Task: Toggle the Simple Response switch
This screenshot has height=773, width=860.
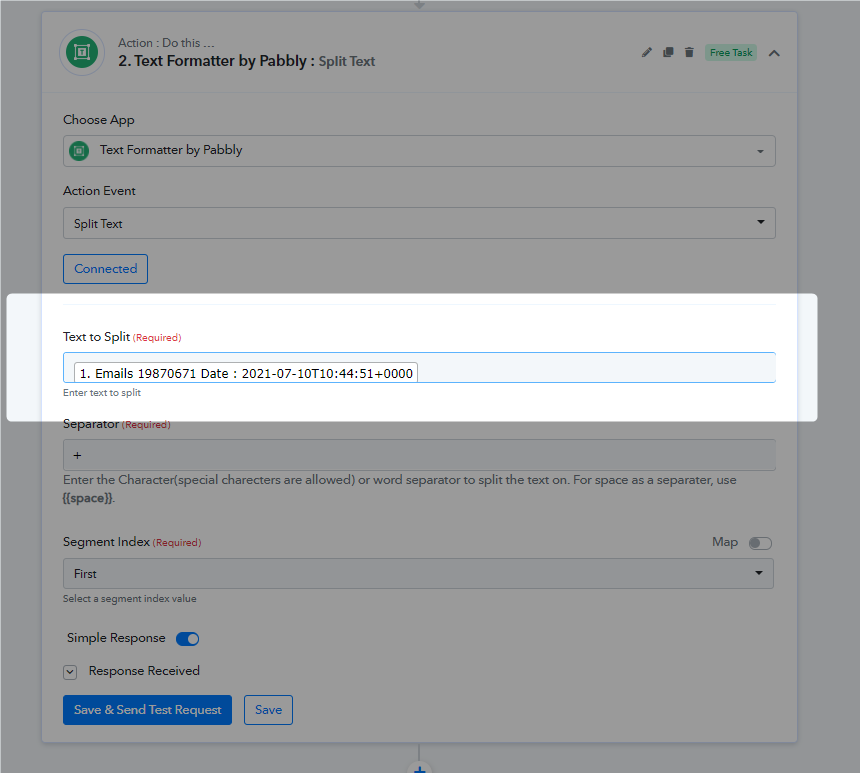Action: (188, 639)
